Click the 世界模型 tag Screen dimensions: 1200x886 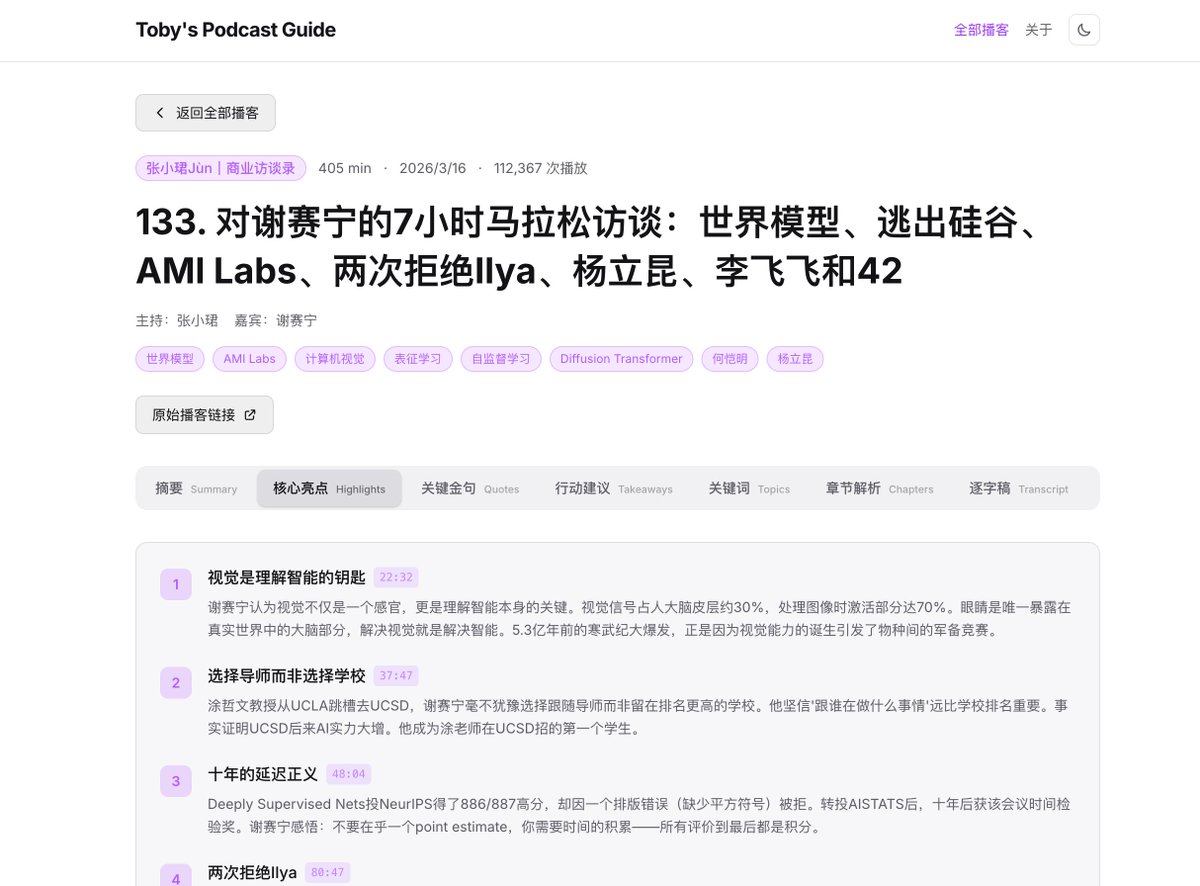click(170, 359)
